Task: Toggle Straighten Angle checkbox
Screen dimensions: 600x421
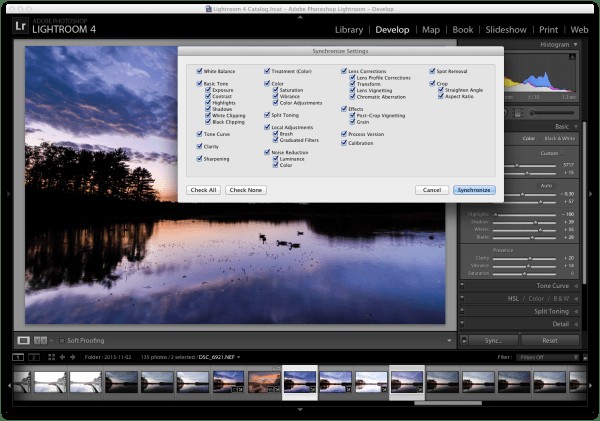Action: coord(440,90)
